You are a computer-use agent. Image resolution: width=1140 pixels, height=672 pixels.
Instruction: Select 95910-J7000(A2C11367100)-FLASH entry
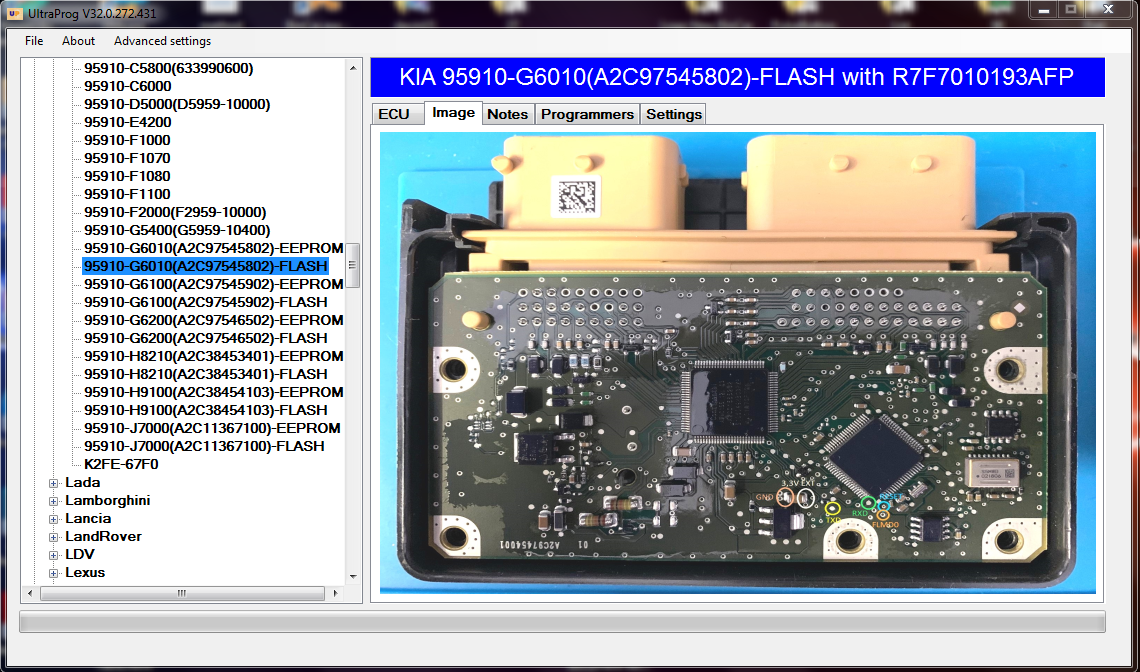(204, 446)
